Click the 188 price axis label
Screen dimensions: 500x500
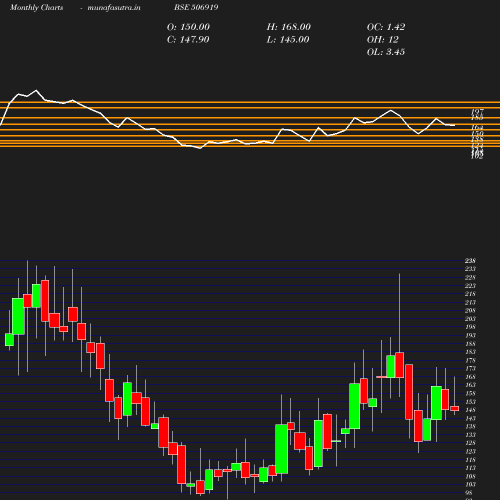pos(470,344)
